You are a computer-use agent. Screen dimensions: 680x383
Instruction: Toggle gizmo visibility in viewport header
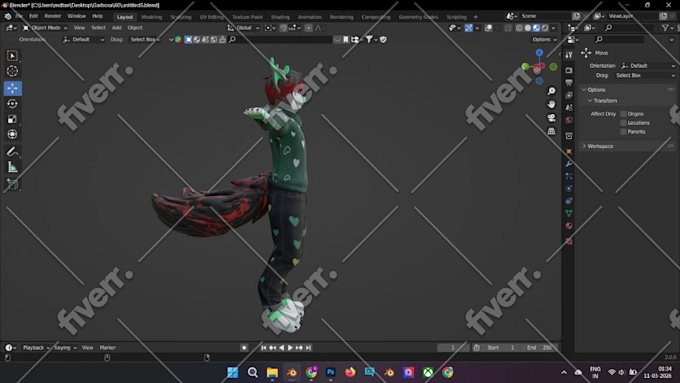(x=469, y=28)
